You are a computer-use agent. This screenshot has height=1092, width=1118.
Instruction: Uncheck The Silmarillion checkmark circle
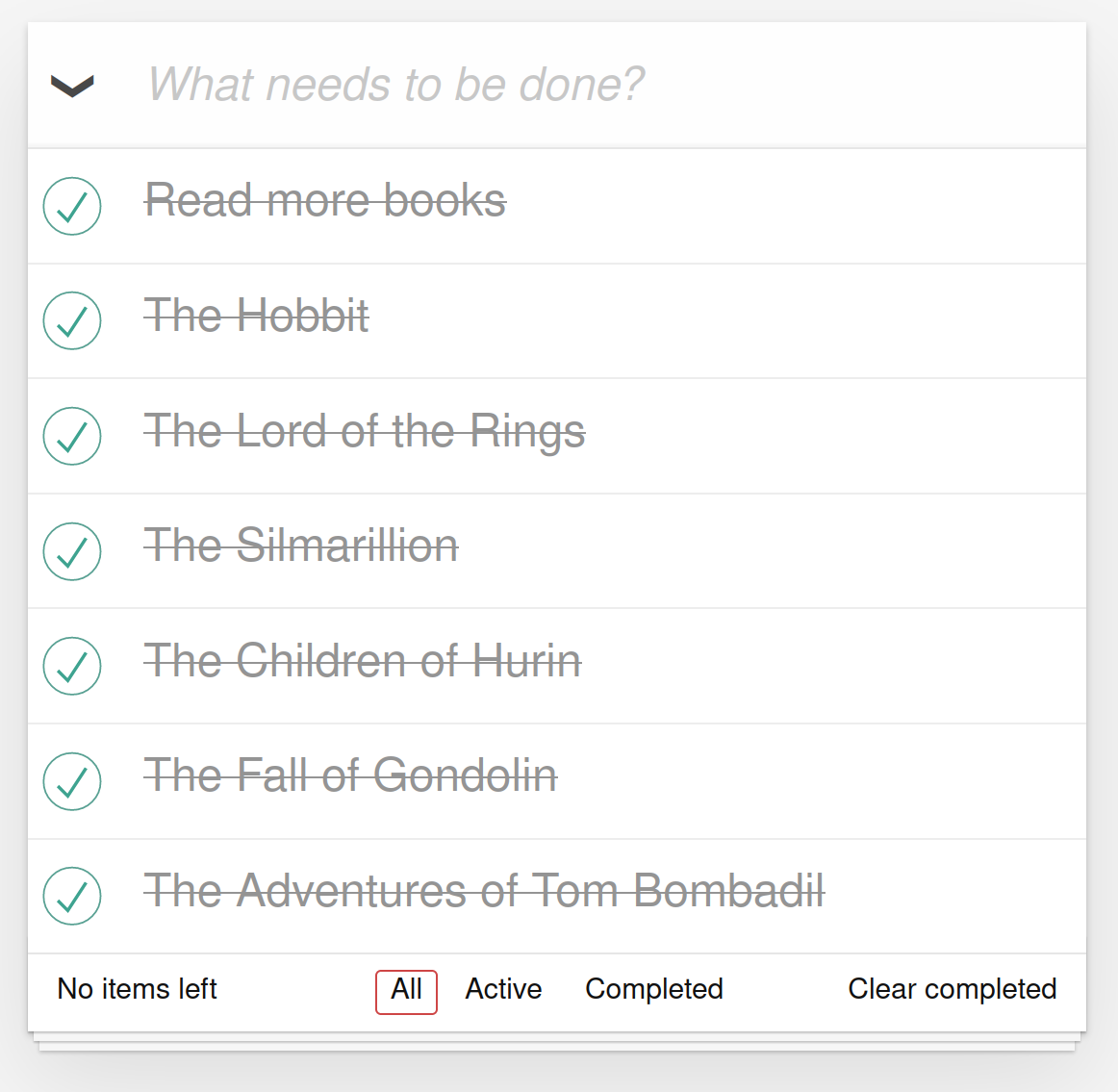[x=72, y=551]
